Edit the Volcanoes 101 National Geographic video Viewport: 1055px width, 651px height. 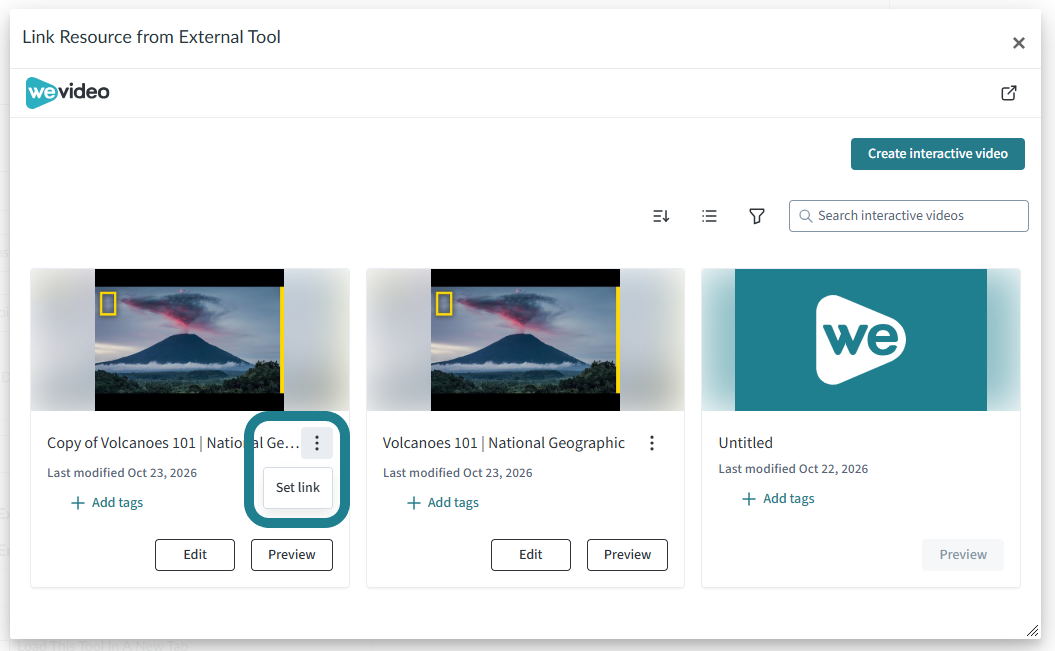(531, 555)
